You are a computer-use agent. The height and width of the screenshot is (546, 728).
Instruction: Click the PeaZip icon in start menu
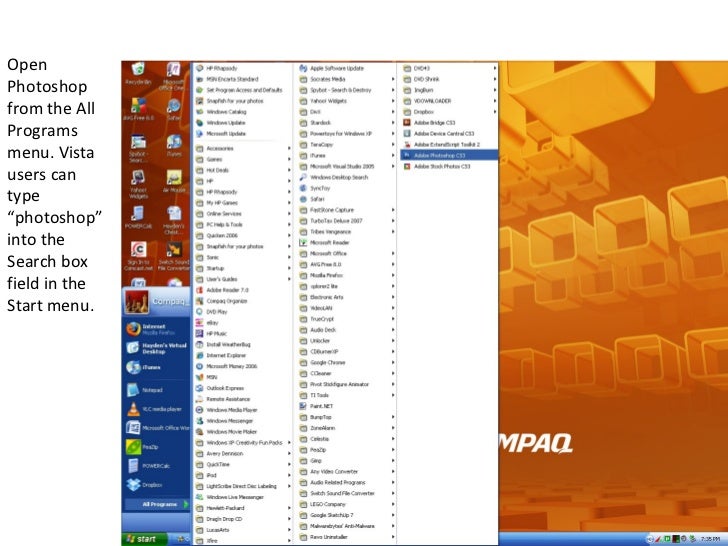(133, 447)
